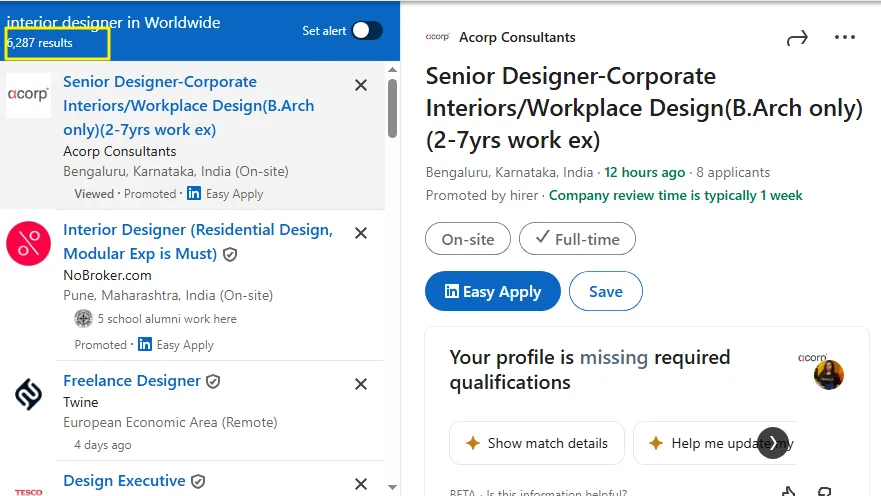The width and height of the screenshot is (881, 496).
Task: Dismiss the NoBroker Interior Designer job
Action: click(361, 233)
